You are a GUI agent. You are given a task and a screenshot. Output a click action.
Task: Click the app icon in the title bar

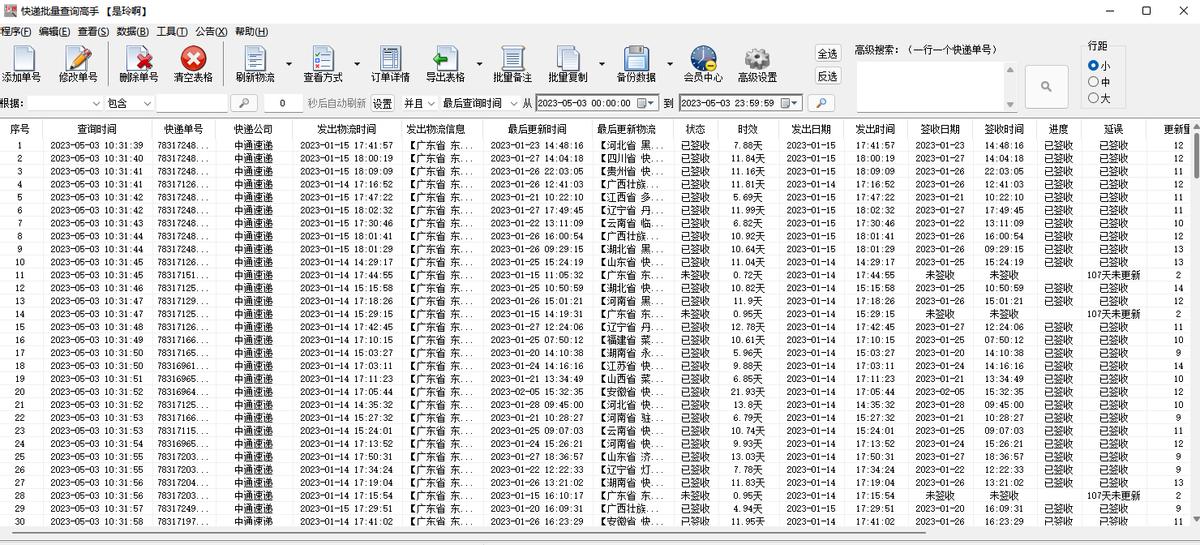point(9,10)
